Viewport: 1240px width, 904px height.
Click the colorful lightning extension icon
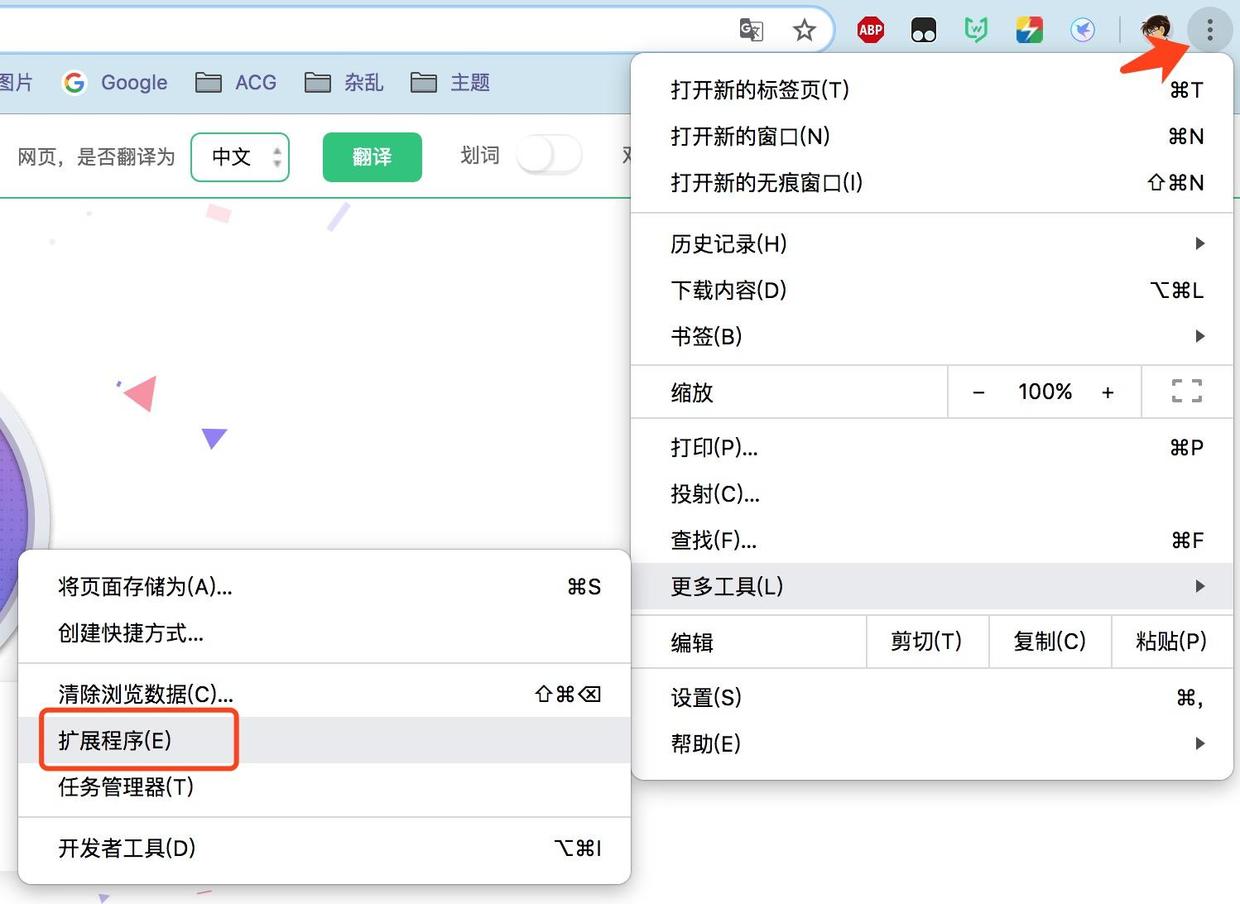[1029, 31]
